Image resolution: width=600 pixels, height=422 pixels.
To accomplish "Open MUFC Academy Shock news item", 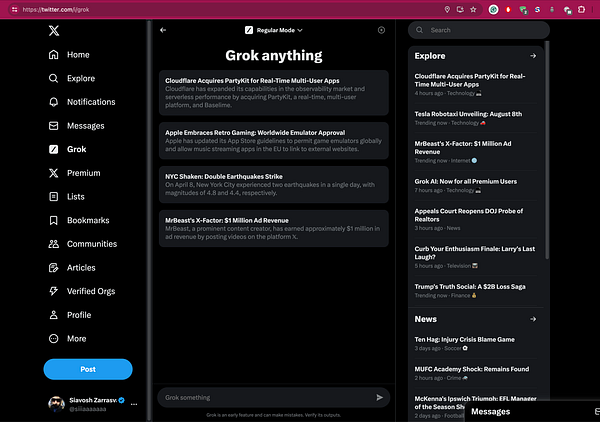I will tap(476, 373).
